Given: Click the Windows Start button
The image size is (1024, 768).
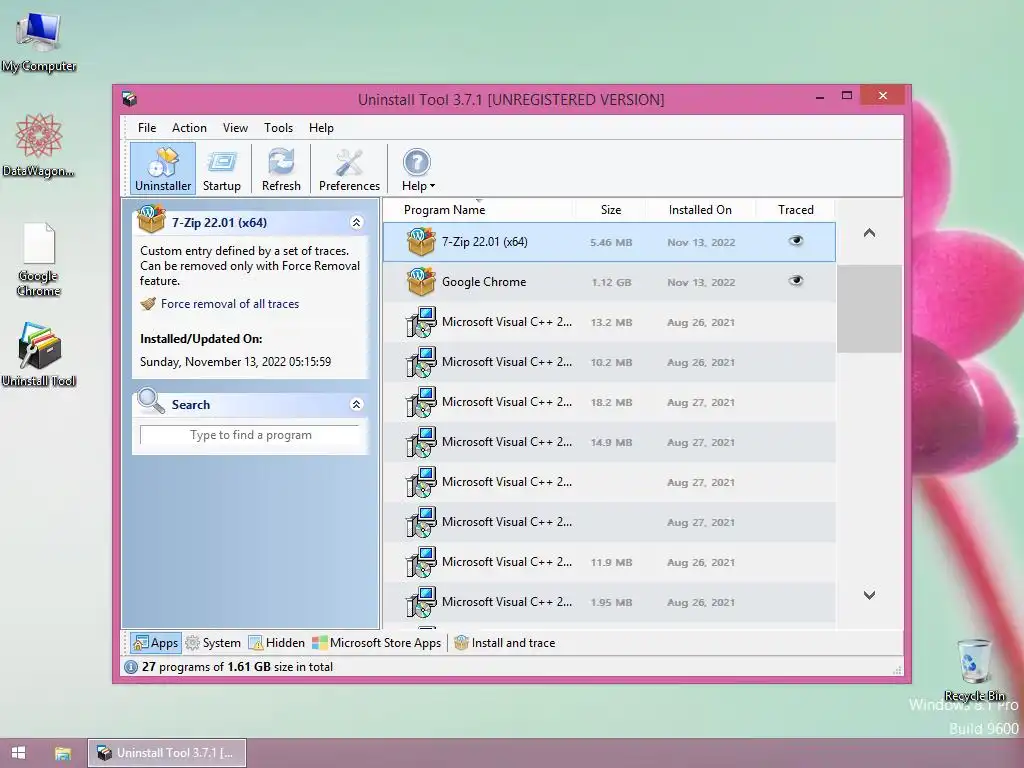Looking at the screenshot, I should pos(18,753).
